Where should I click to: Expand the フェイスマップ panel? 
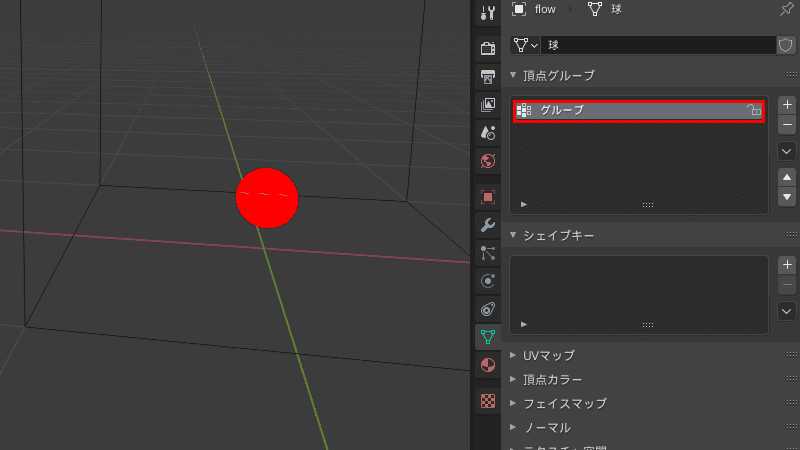click(x=513, y=403)
